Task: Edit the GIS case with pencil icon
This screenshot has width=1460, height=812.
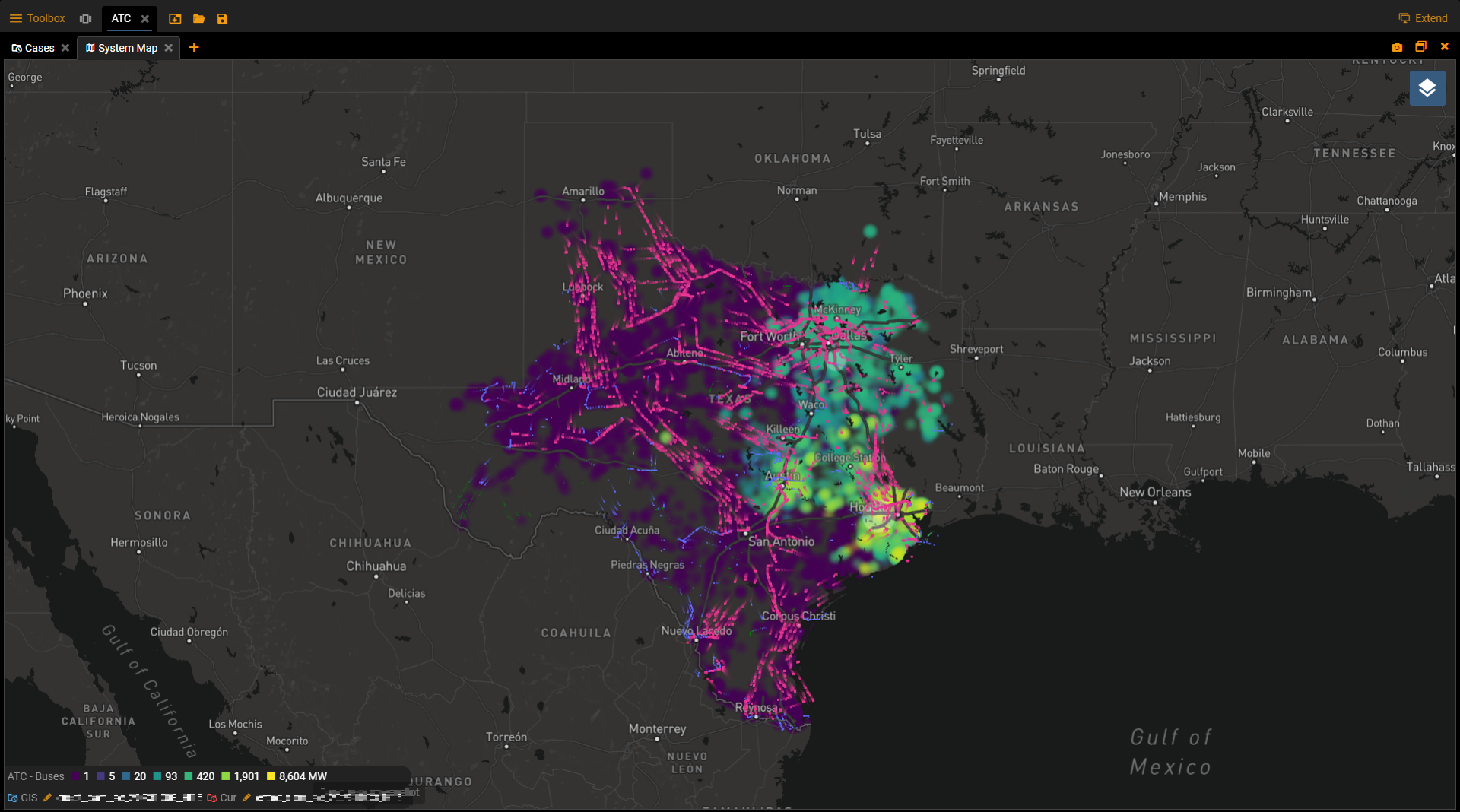Action: 47,798
